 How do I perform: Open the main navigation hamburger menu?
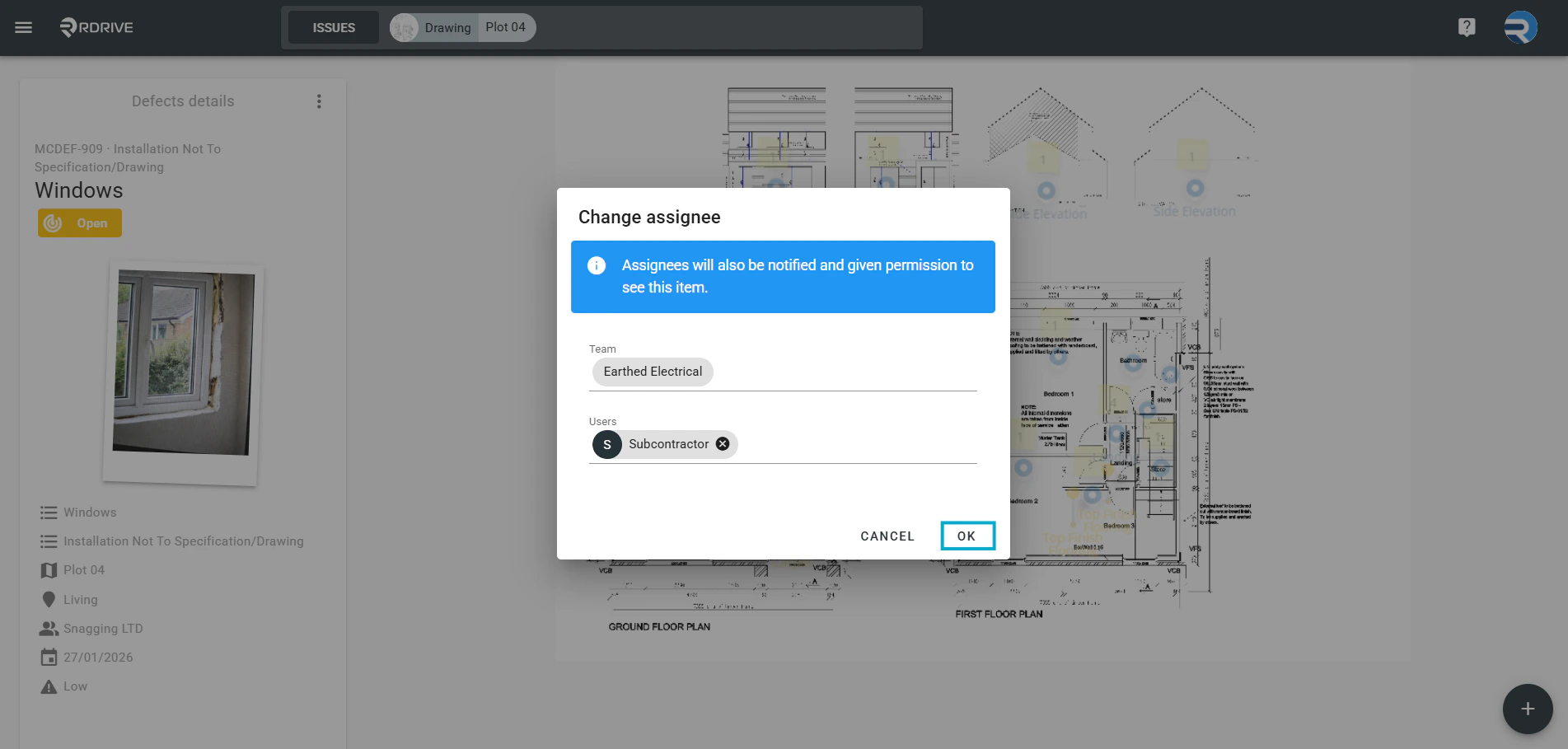click(x=23, y=26)
